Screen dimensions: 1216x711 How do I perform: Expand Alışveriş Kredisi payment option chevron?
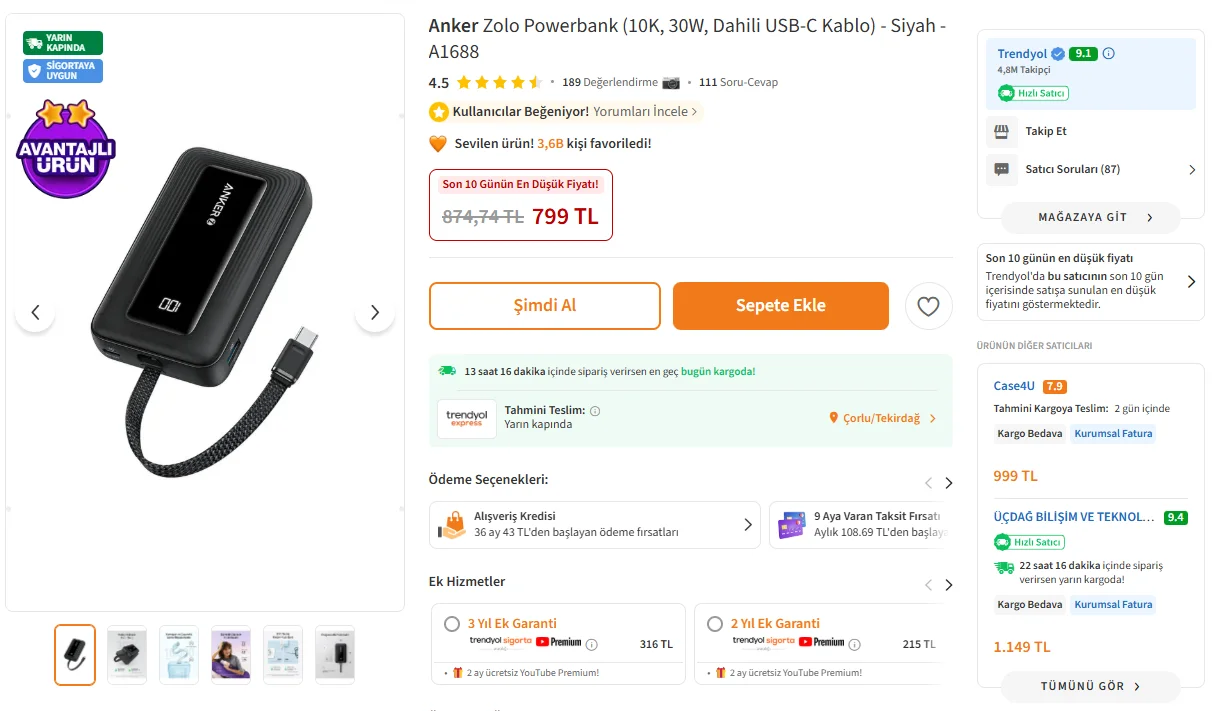click(747, 524)
